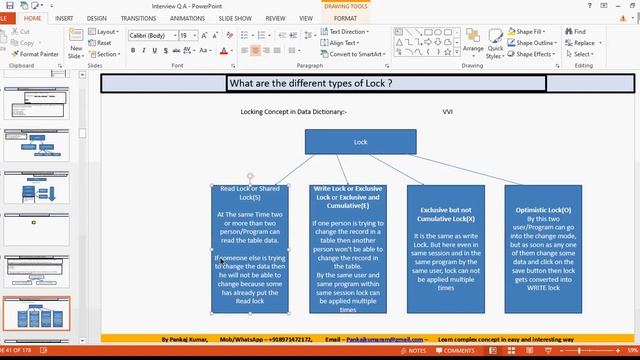Image resolution: width=640 pixels, height=360 pixels.
Task: Switch to the INSERT tab
Action: (x=64, y=18)
